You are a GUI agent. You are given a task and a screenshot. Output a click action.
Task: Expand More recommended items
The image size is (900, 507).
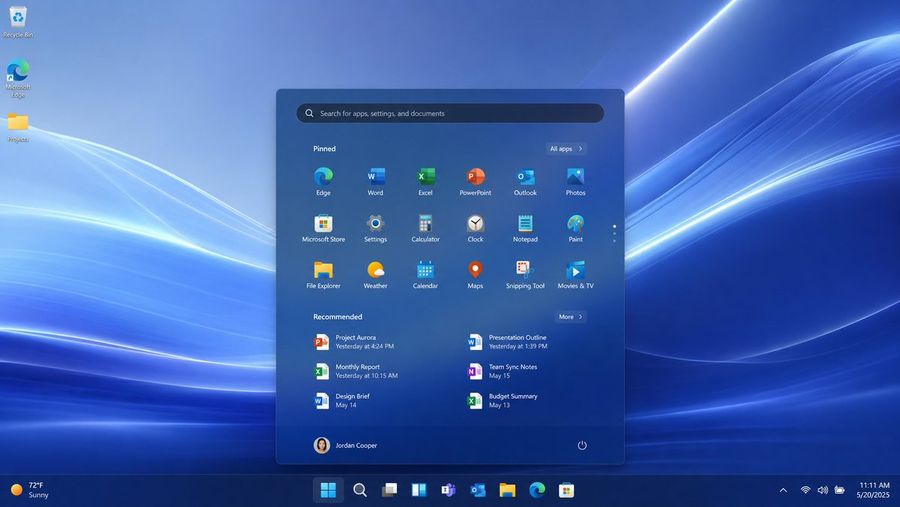(571, 317)
